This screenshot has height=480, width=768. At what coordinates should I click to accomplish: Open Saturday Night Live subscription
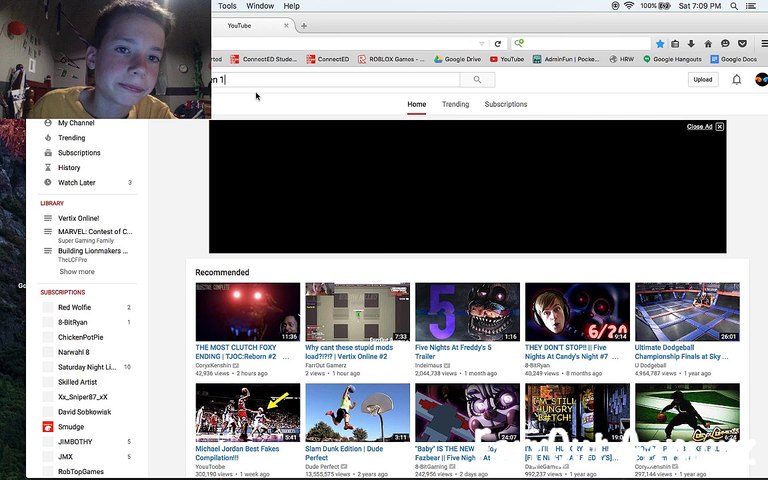pyautogui.click(x=87, y=367)
